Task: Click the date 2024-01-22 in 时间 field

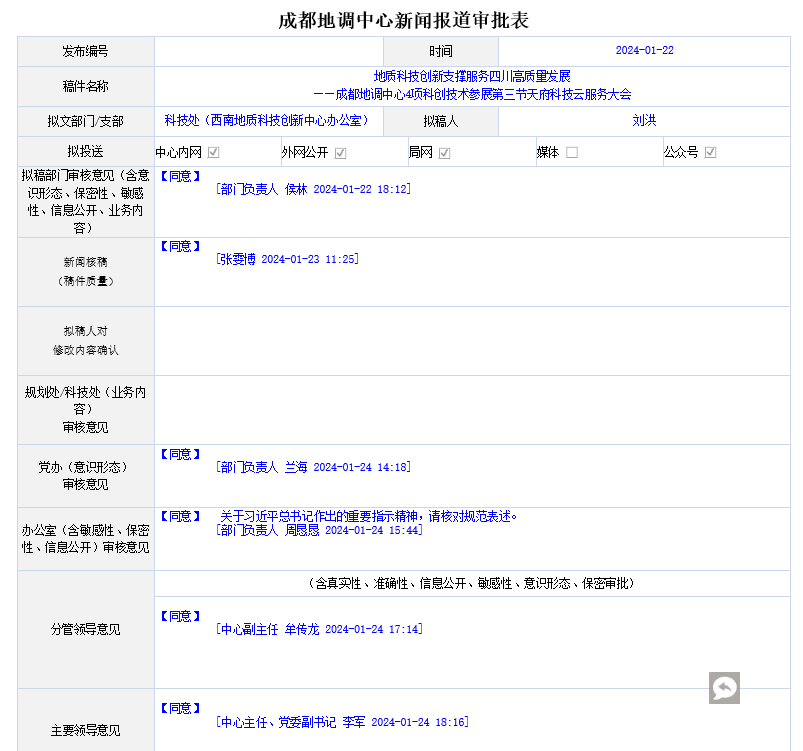Action: click(644, 51)
